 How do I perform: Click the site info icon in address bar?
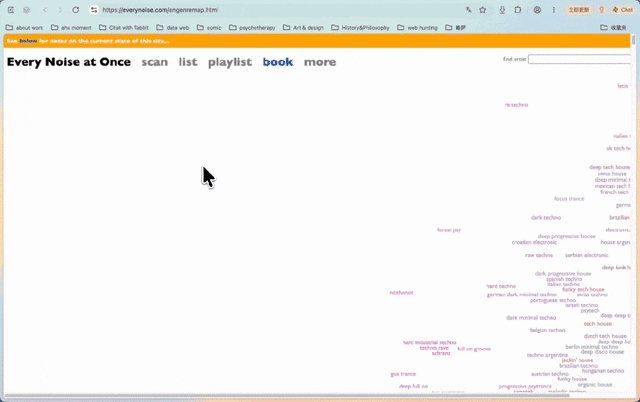click(x=94, y=10)
